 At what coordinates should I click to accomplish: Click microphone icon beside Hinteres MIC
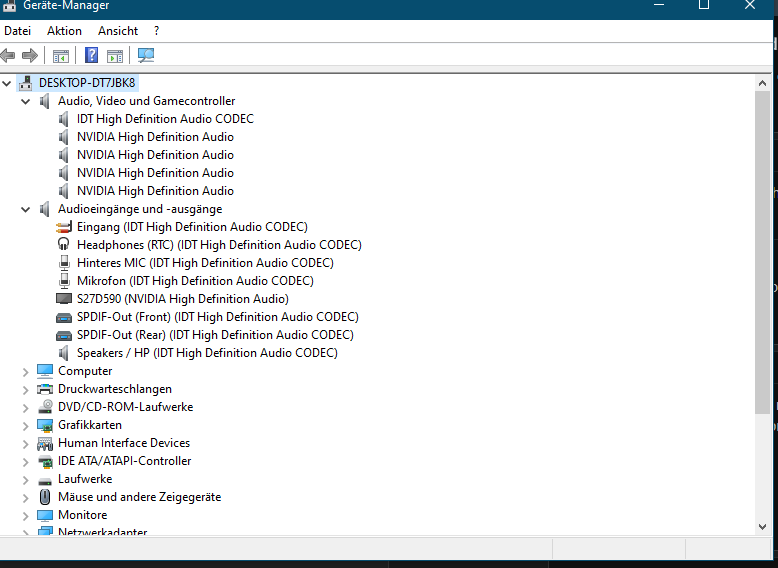64,263
